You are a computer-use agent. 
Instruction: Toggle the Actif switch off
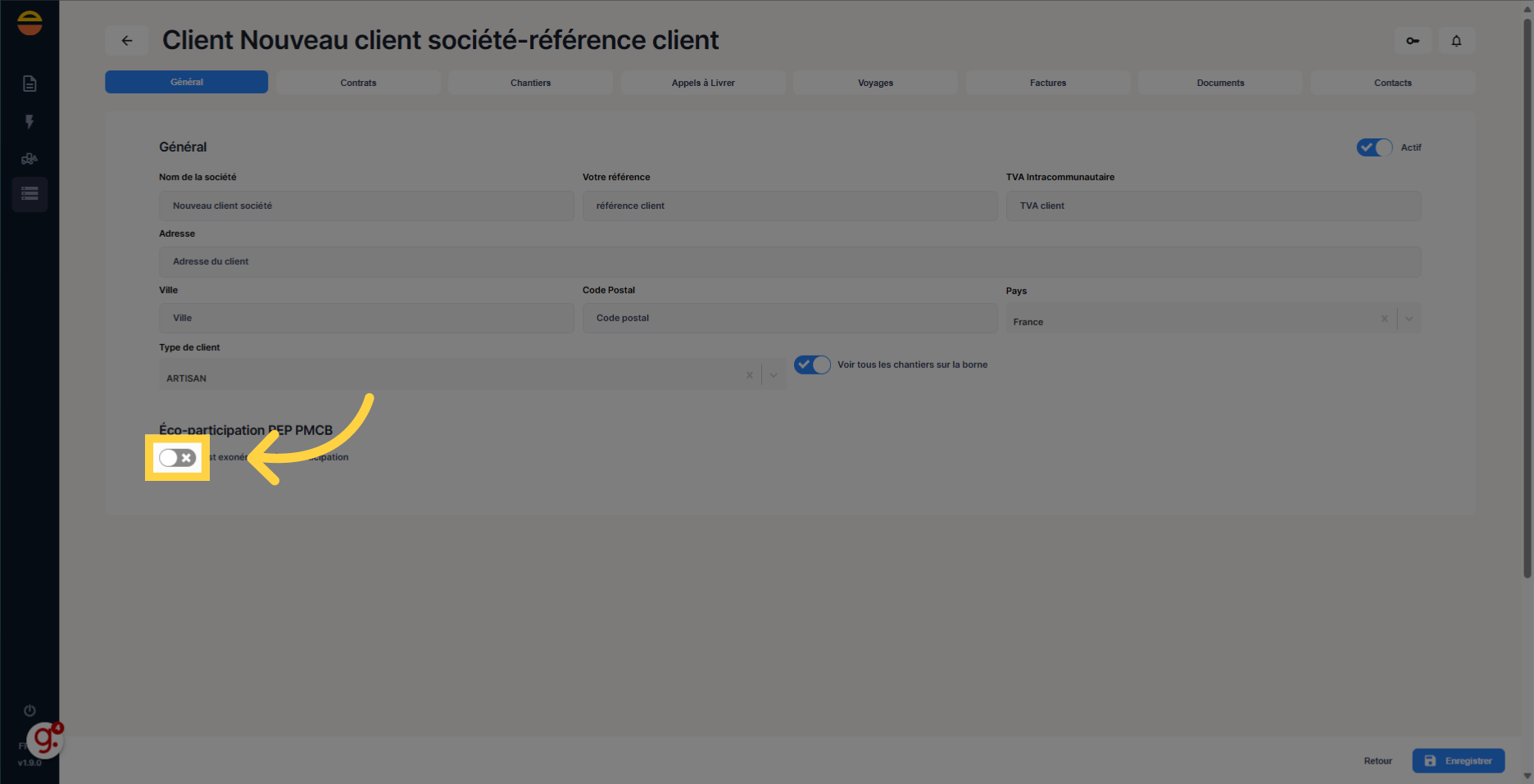coord(1374,147)
